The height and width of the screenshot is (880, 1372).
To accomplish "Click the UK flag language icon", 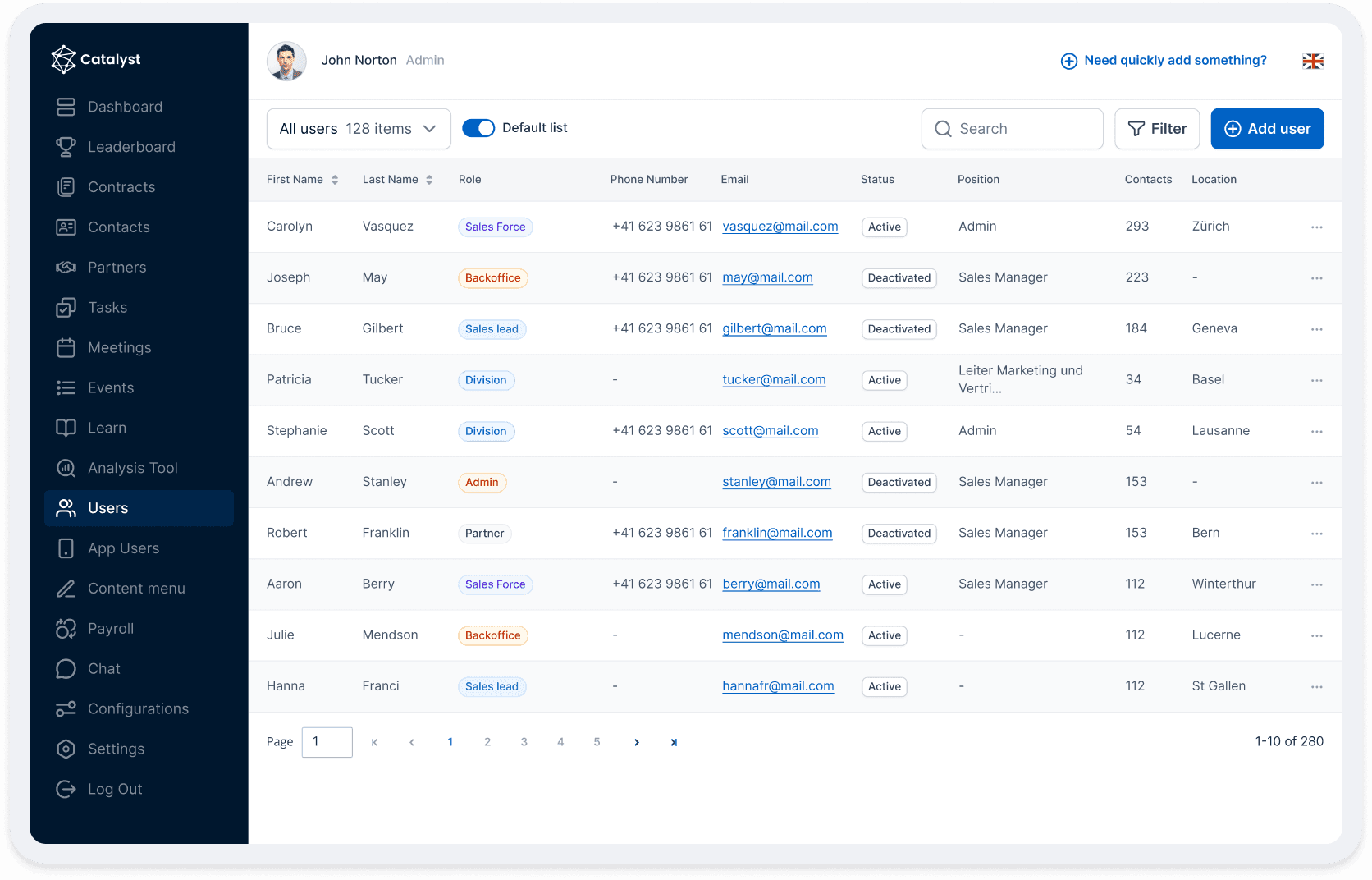I will tap(1313, 61).
